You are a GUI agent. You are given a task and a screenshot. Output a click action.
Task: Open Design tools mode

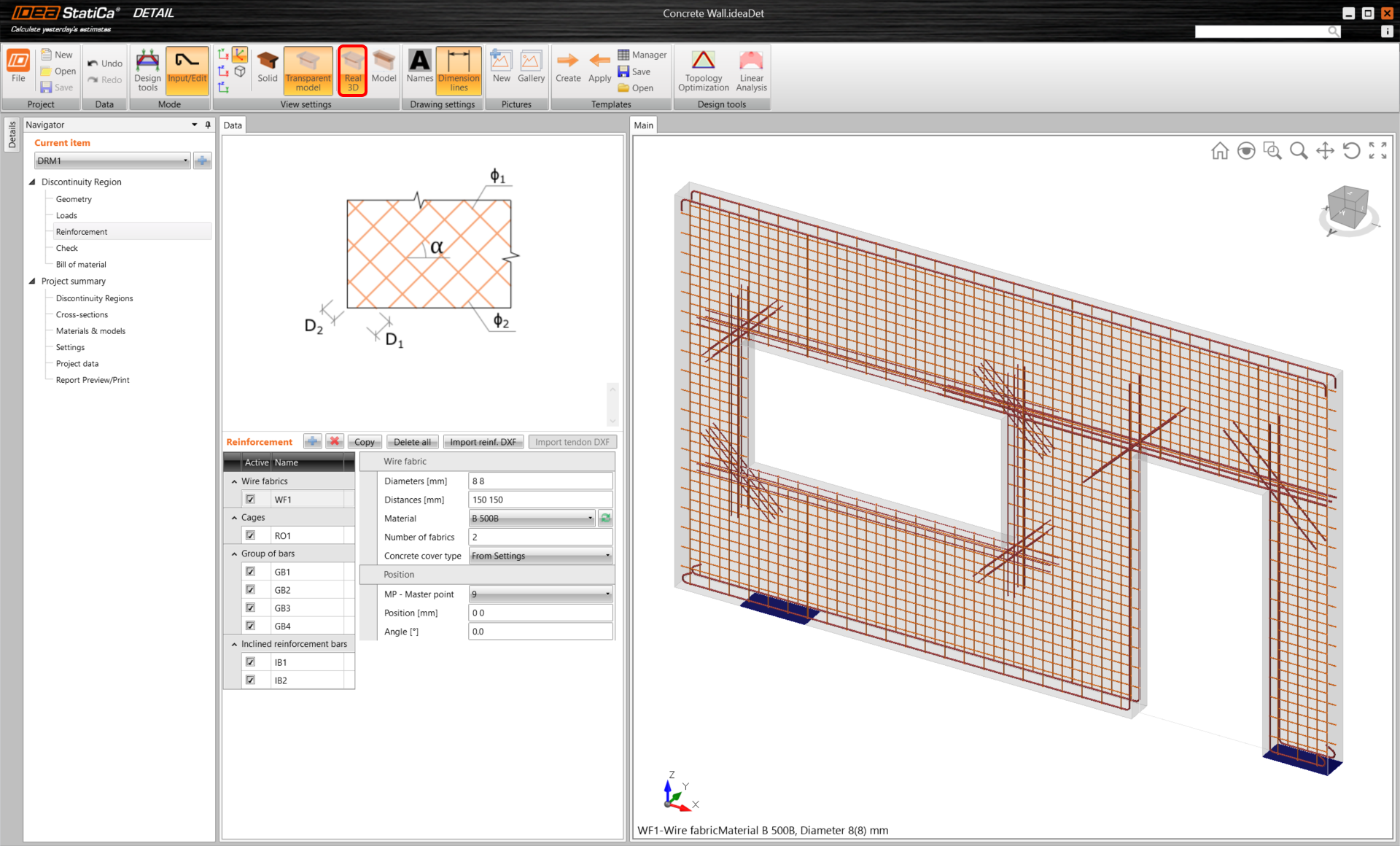(147, 70)
